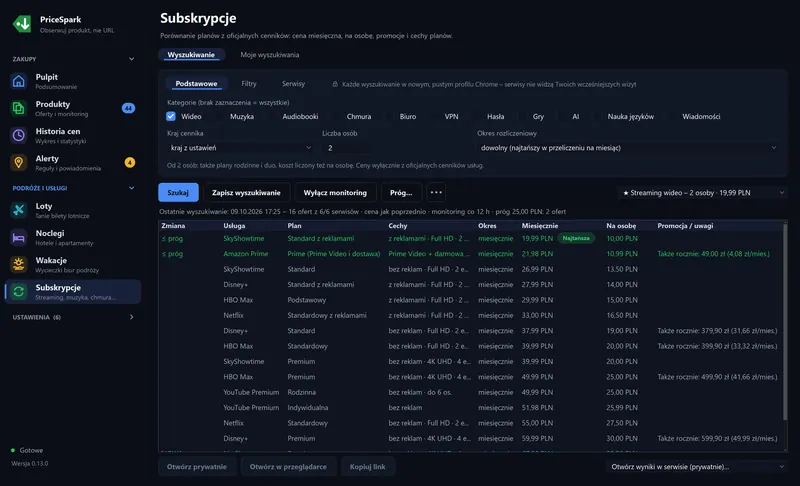
Task: Select the Amazon Prime row
Action: (x=470, y=253)
